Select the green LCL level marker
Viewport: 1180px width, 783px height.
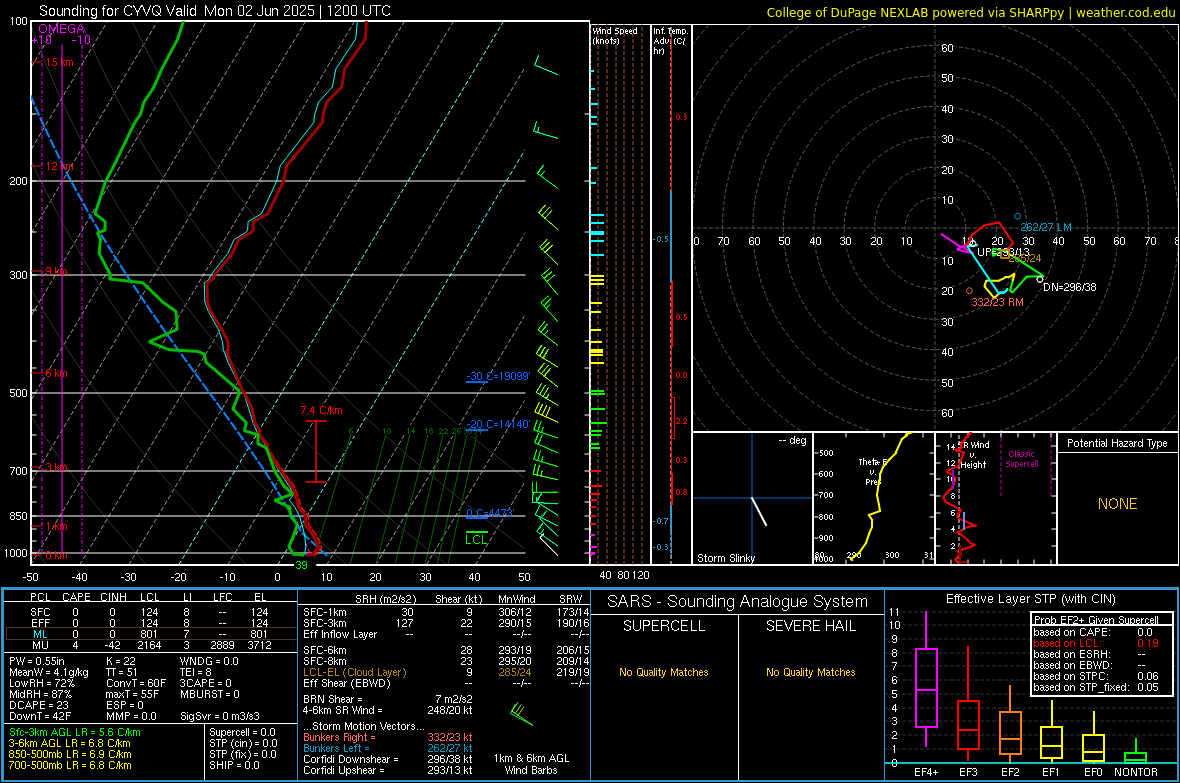[x=476, y=538]
